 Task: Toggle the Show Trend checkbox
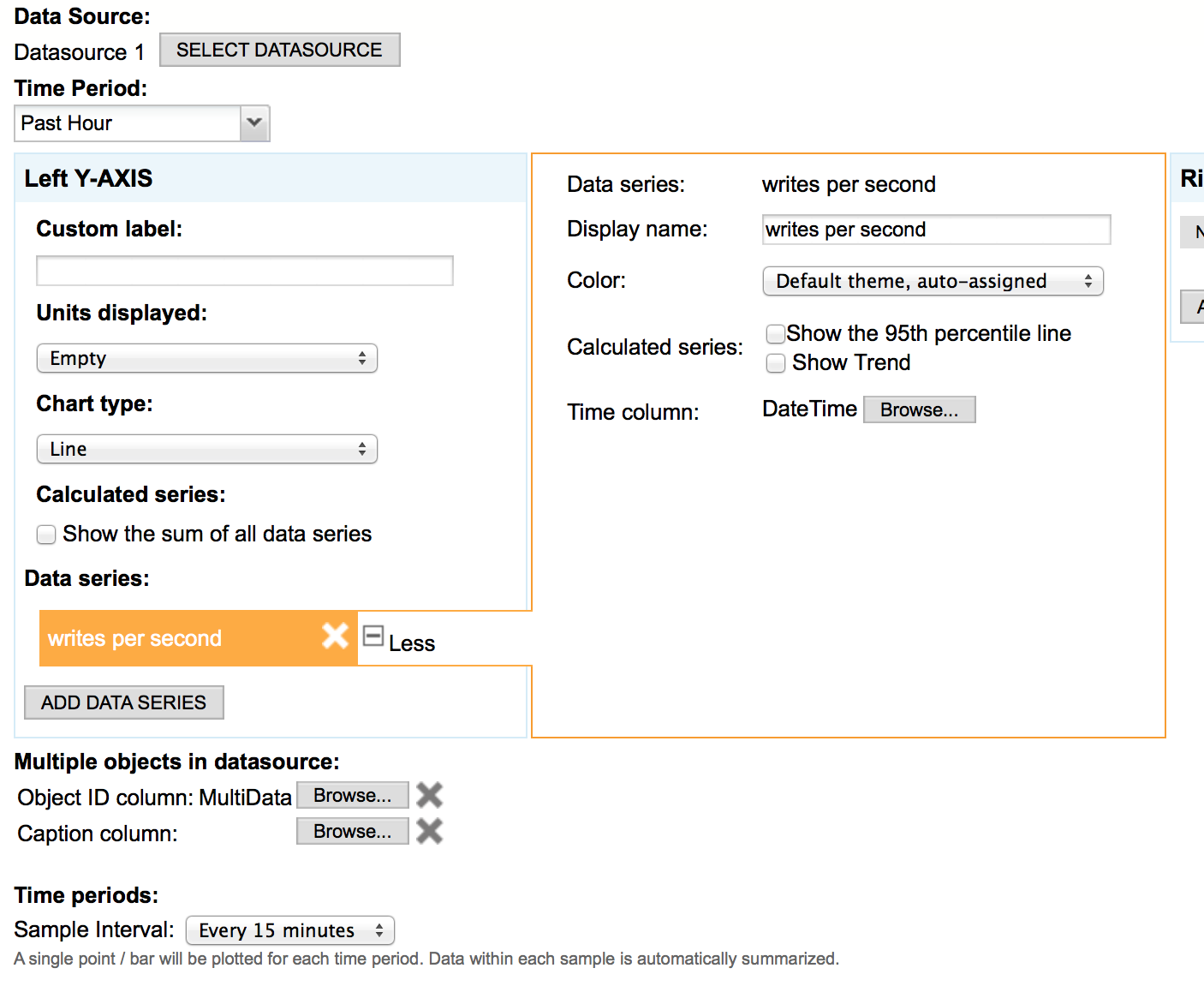coord(776,363)
